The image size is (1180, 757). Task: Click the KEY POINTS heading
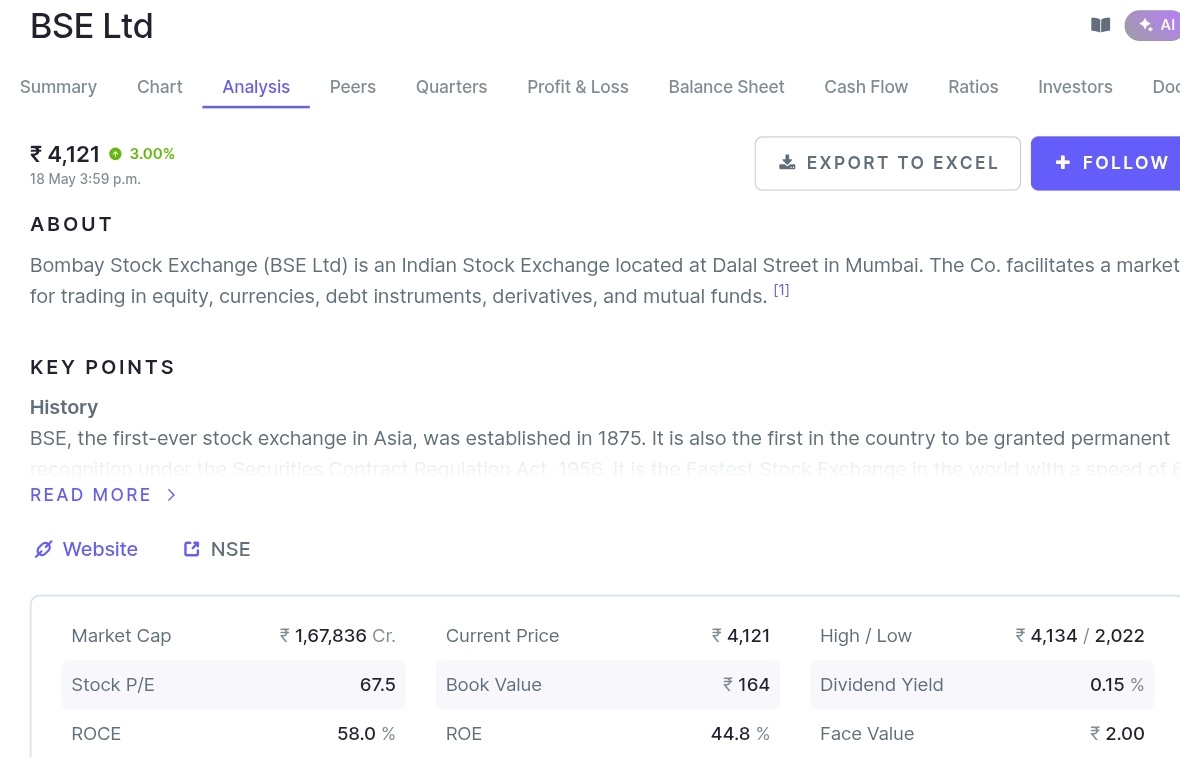point(102,367)
